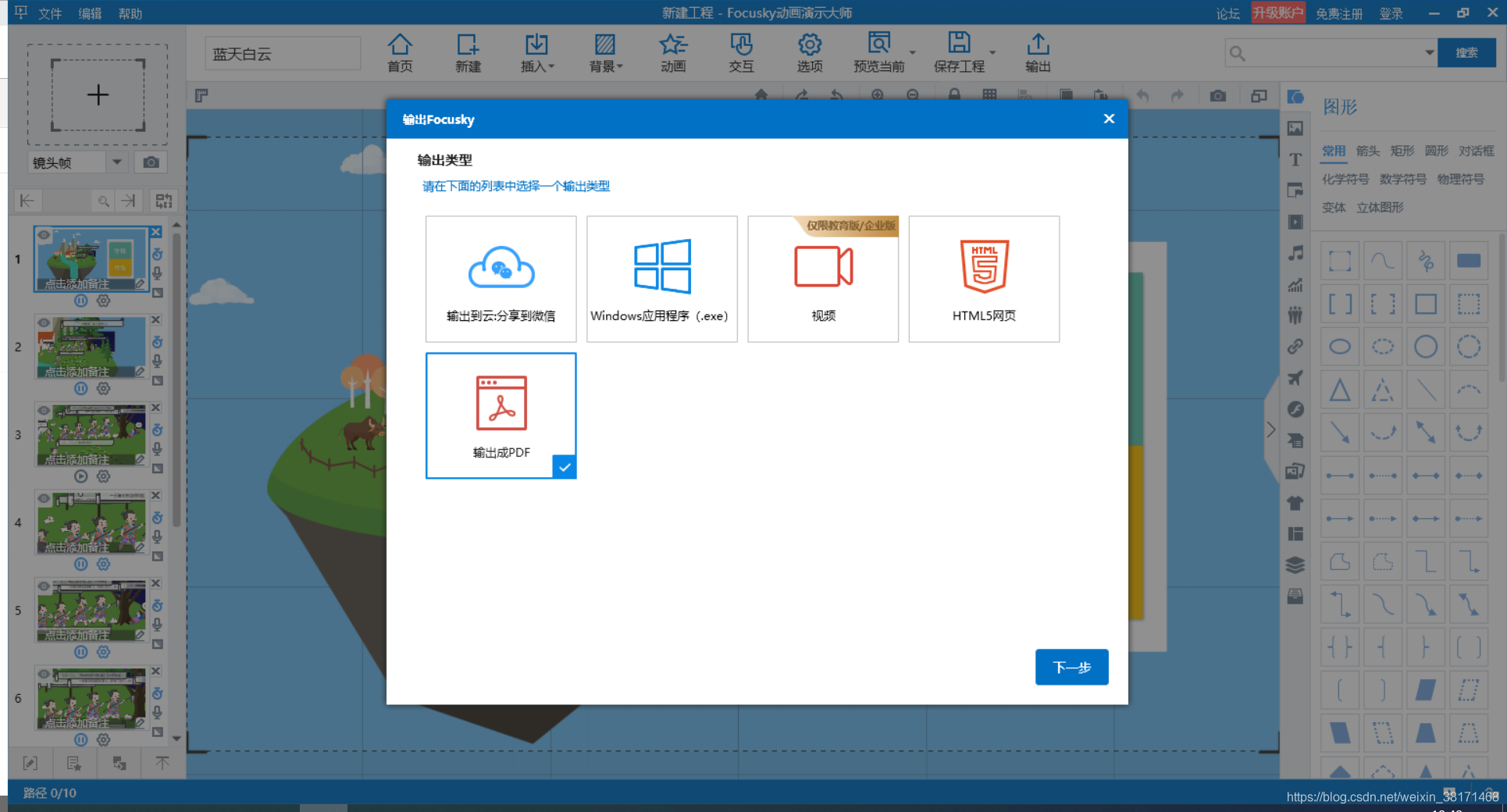Expand the save project dropdown arrow
The image size is (1507, 812).
pos(992,52)
